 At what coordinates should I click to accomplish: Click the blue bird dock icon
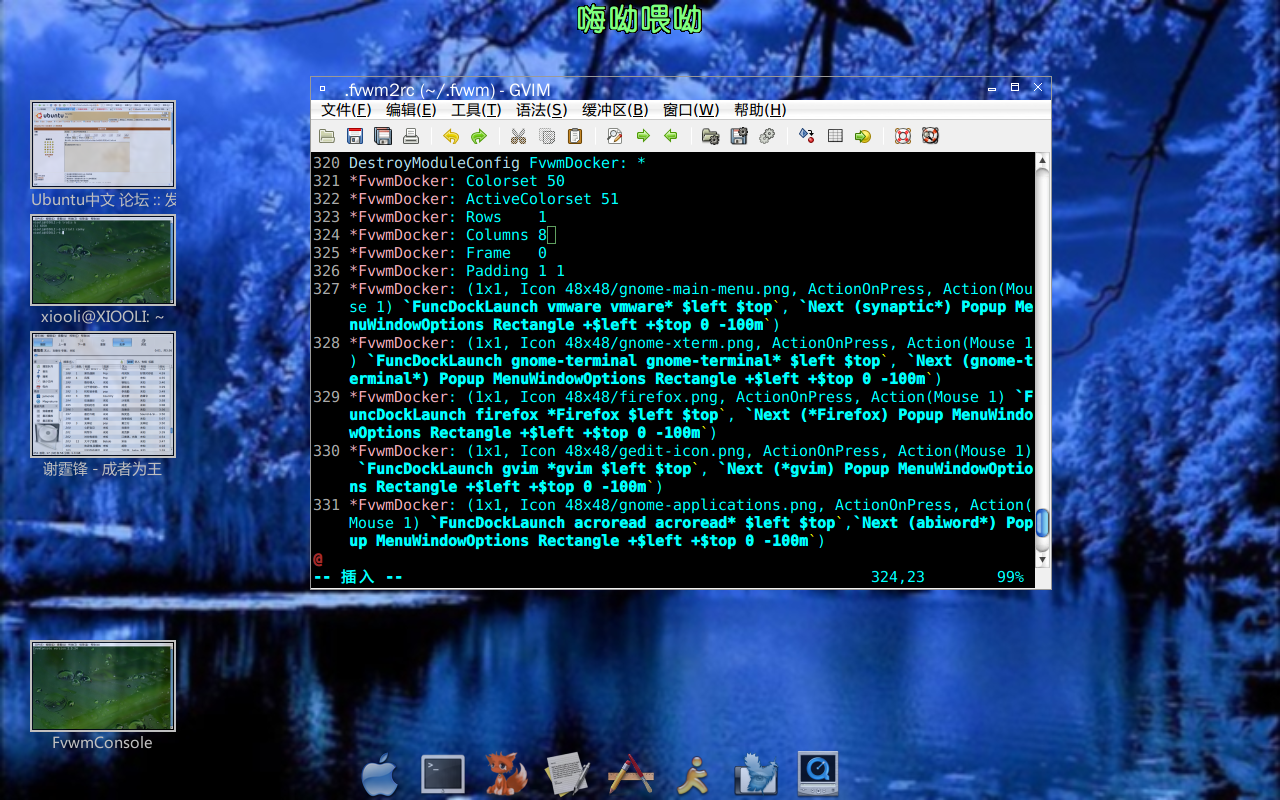[x=756, y=774]
